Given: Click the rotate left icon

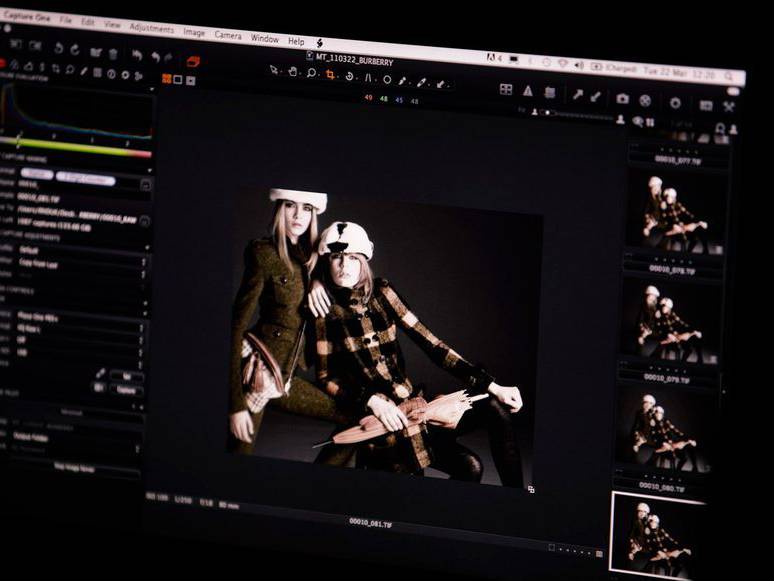Looking at the screenshot, I should (58, 48).
